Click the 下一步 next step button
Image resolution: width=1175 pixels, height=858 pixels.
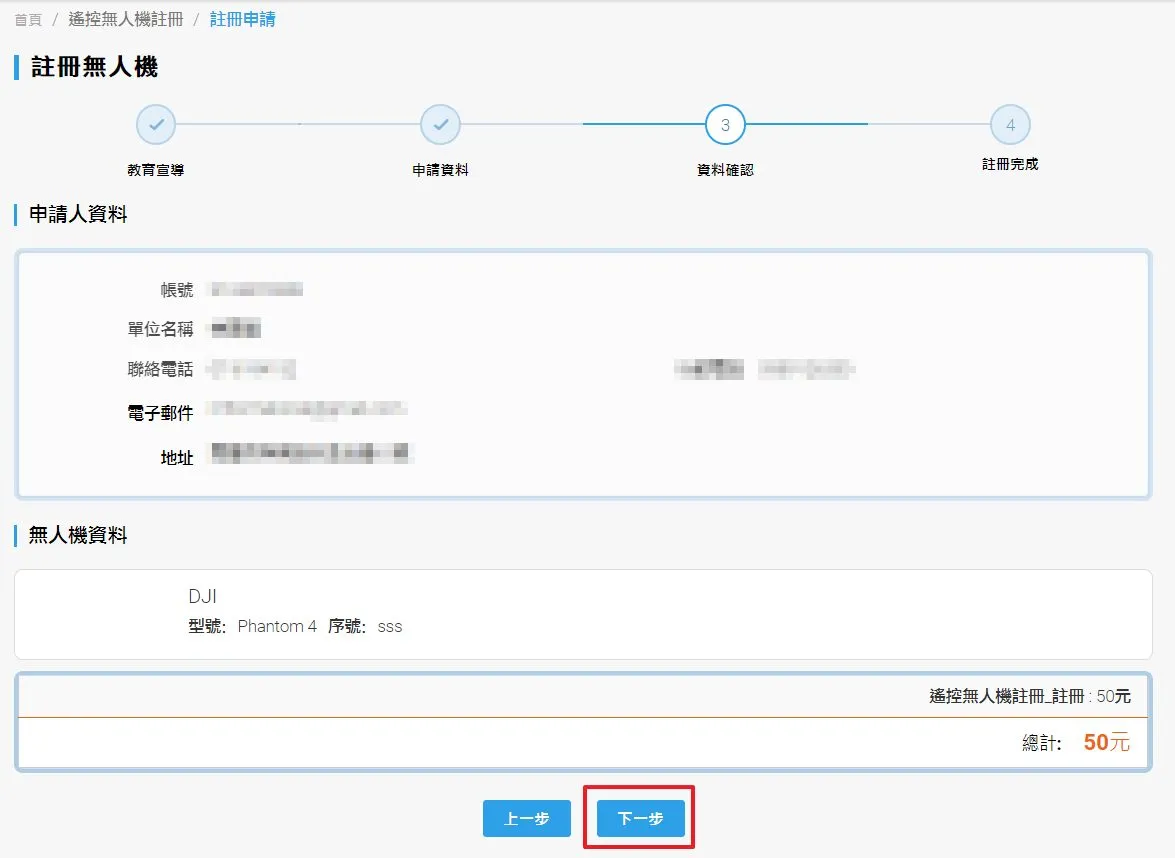coord(641,818)
